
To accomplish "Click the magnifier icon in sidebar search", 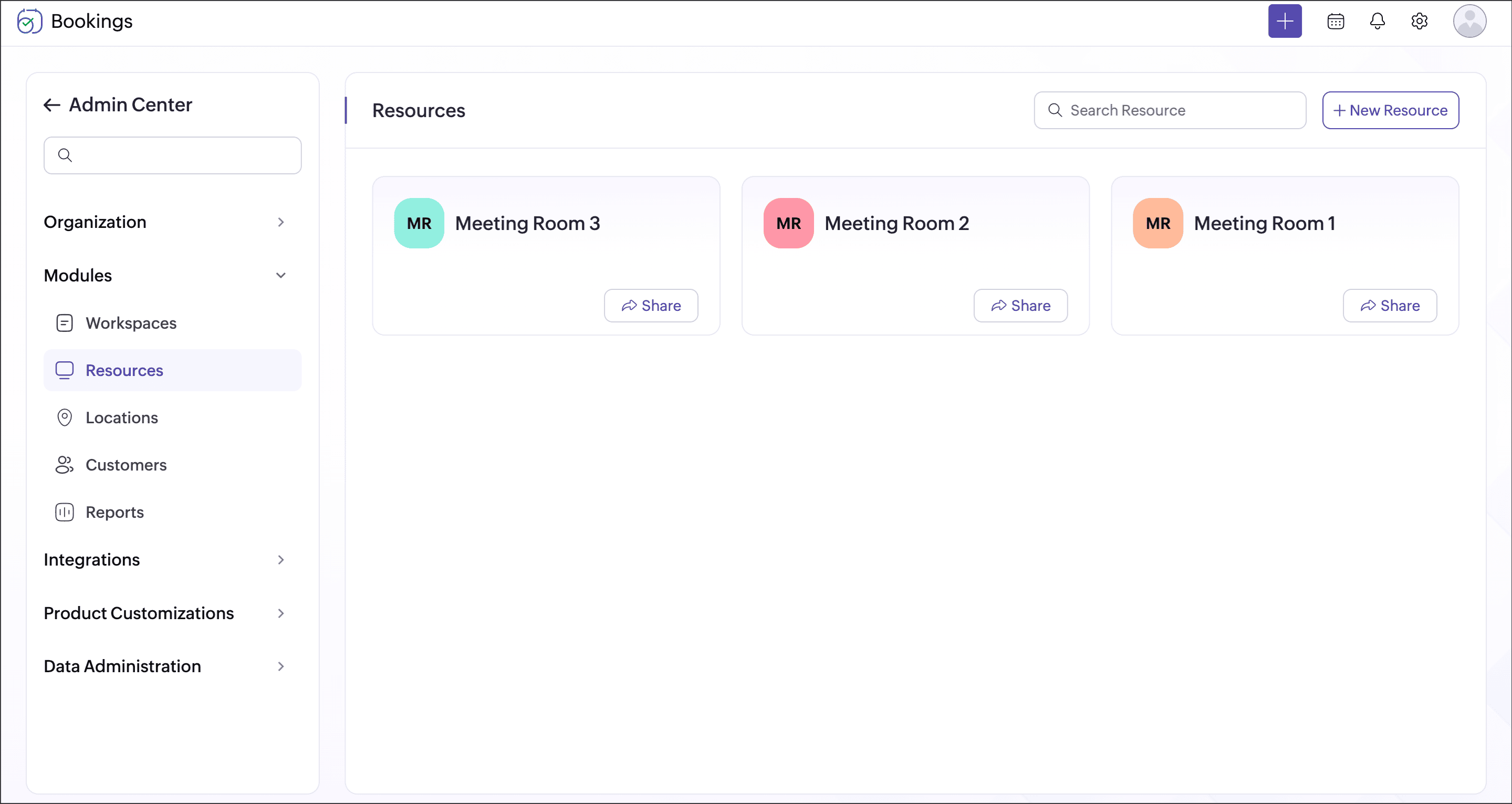I will (65, 155).
